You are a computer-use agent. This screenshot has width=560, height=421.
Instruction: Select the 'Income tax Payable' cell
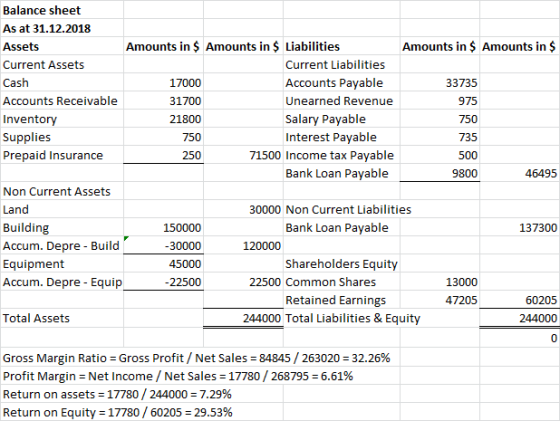(x=341, y=155)
